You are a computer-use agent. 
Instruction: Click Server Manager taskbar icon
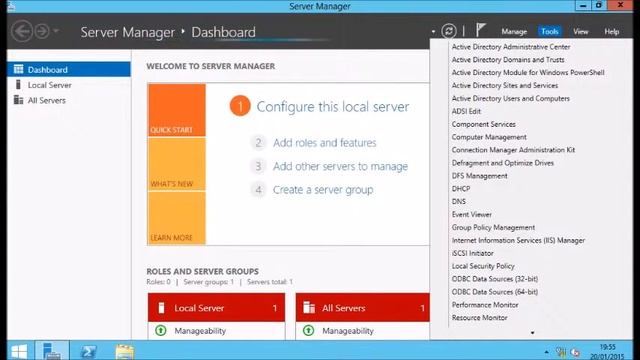51,350
